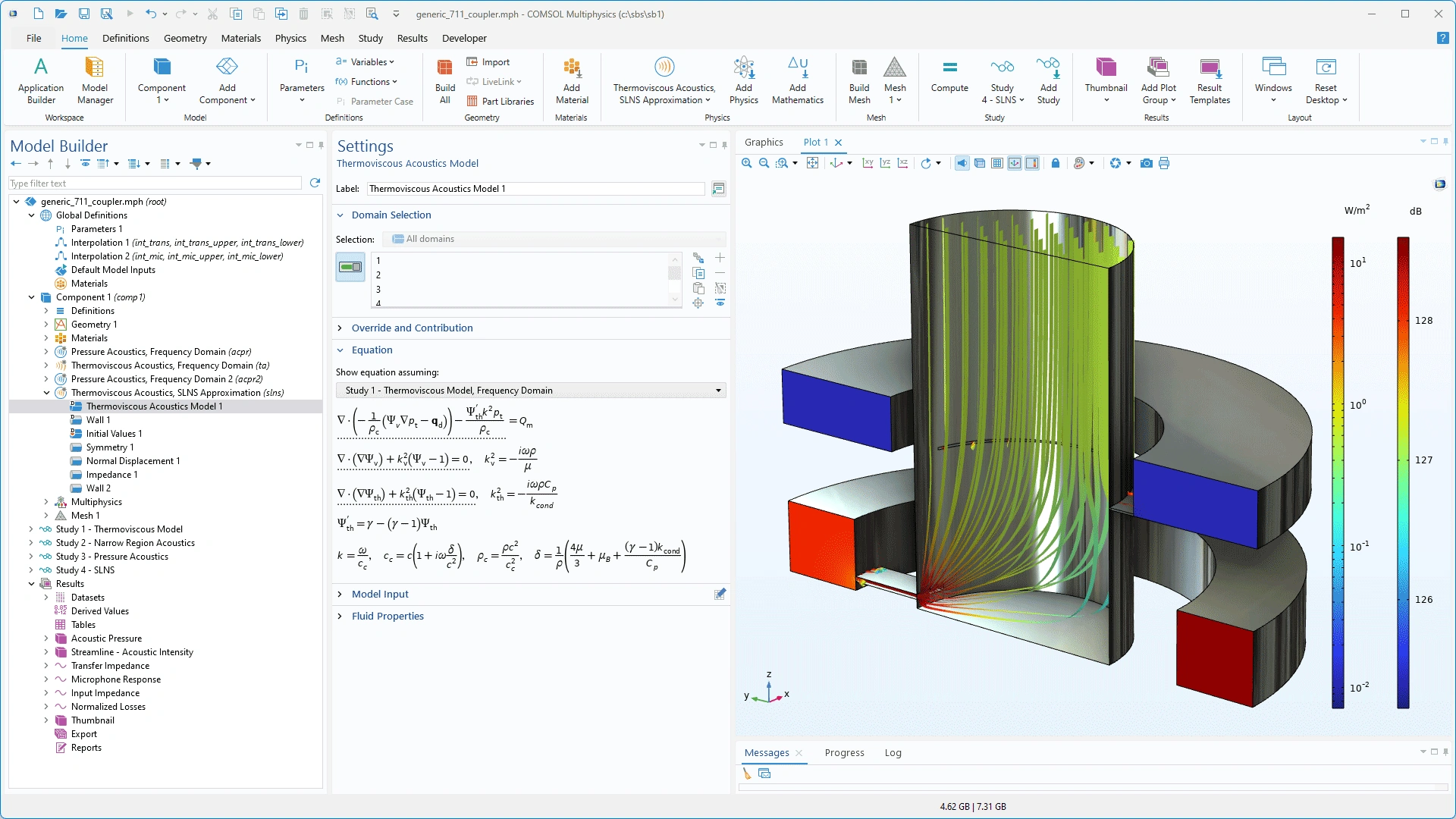Click Zoom In in Graphics toolbar

point(747,163)
